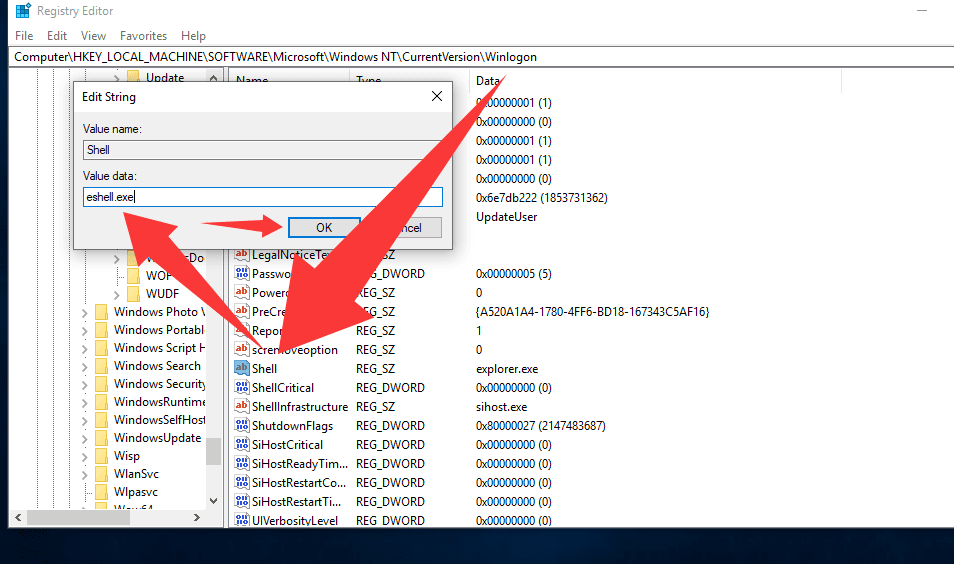954x564 pixels.
Task: Open the Help menu
Action: (193, 36)
